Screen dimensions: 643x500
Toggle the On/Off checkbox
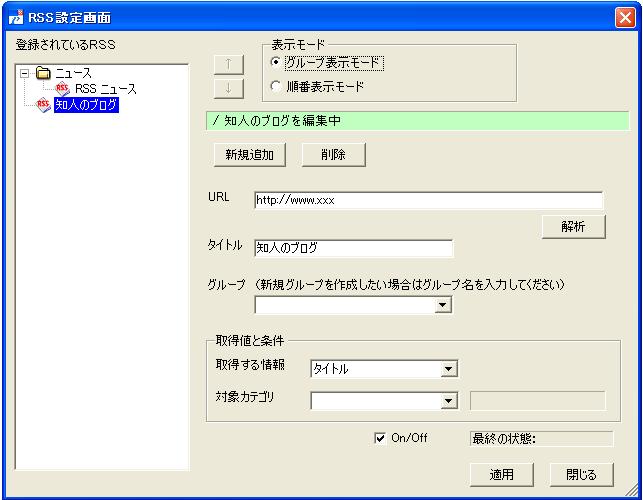coord(380,438)
